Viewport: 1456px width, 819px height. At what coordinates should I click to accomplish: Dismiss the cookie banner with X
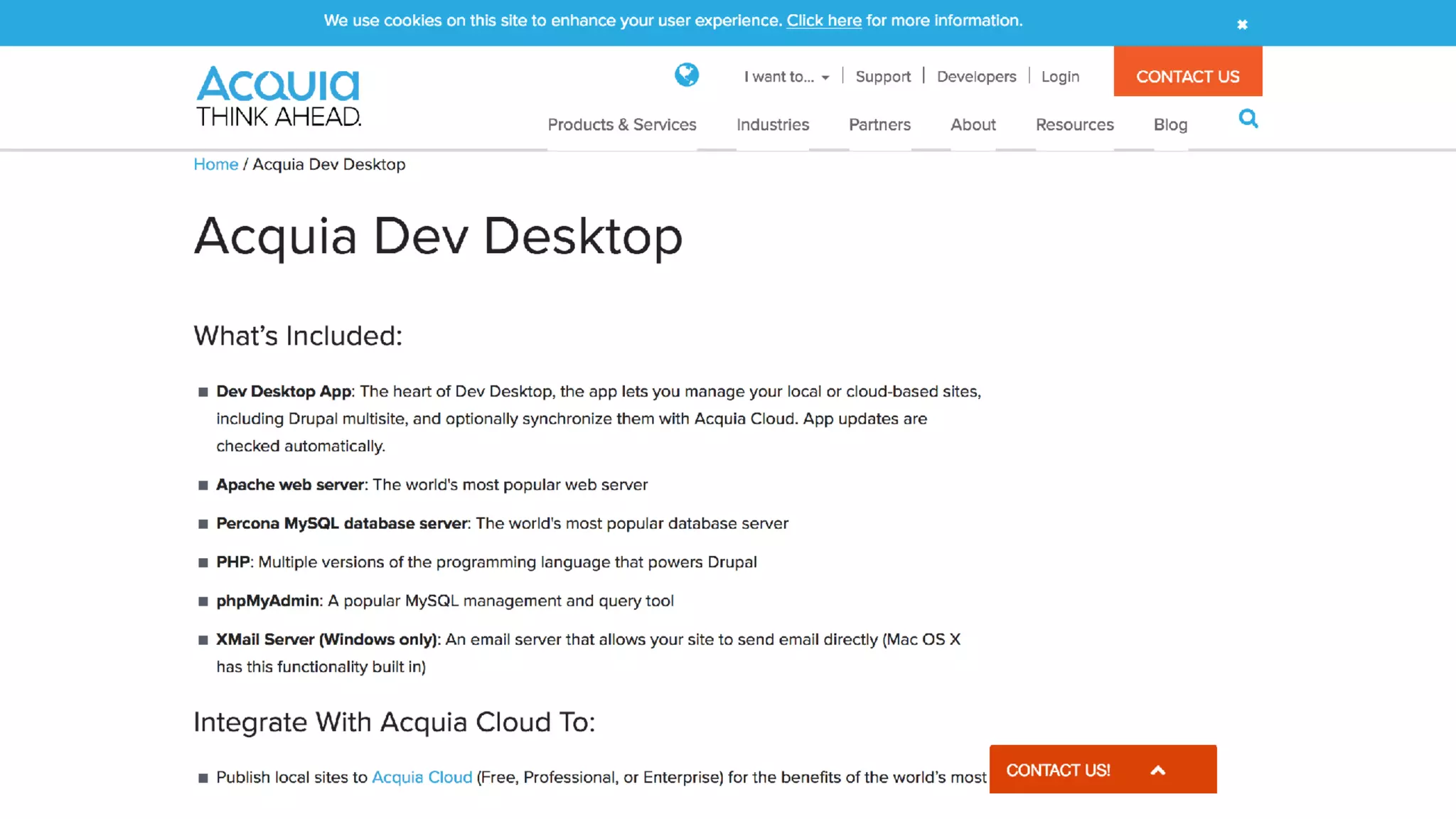[1242, 25]
